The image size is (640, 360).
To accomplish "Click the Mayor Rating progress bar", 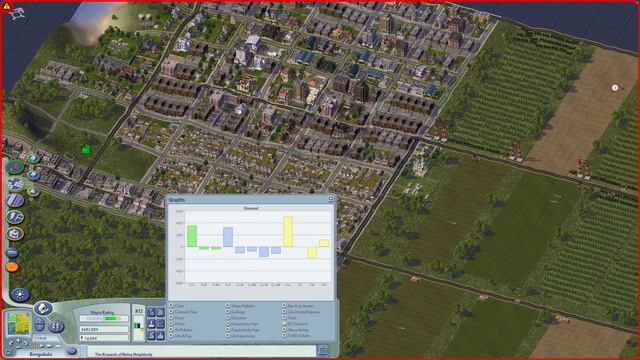I will coord(104,318).
